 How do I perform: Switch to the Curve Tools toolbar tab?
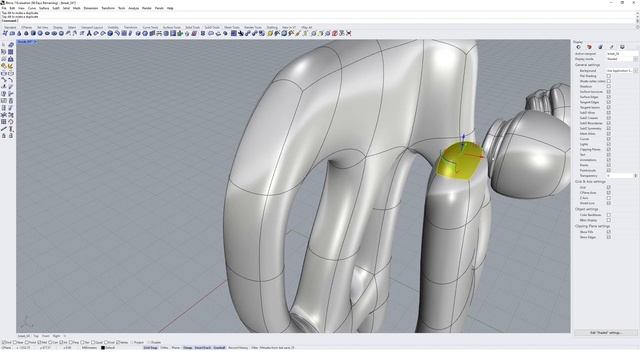tap(150, 27)
